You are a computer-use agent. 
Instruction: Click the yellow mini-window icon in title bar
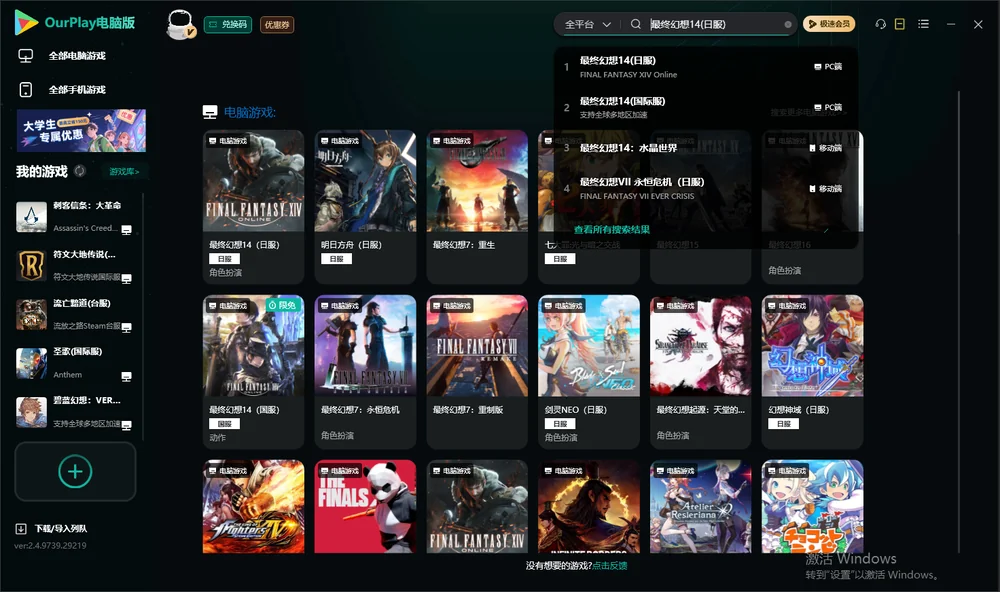pos(900,24)
